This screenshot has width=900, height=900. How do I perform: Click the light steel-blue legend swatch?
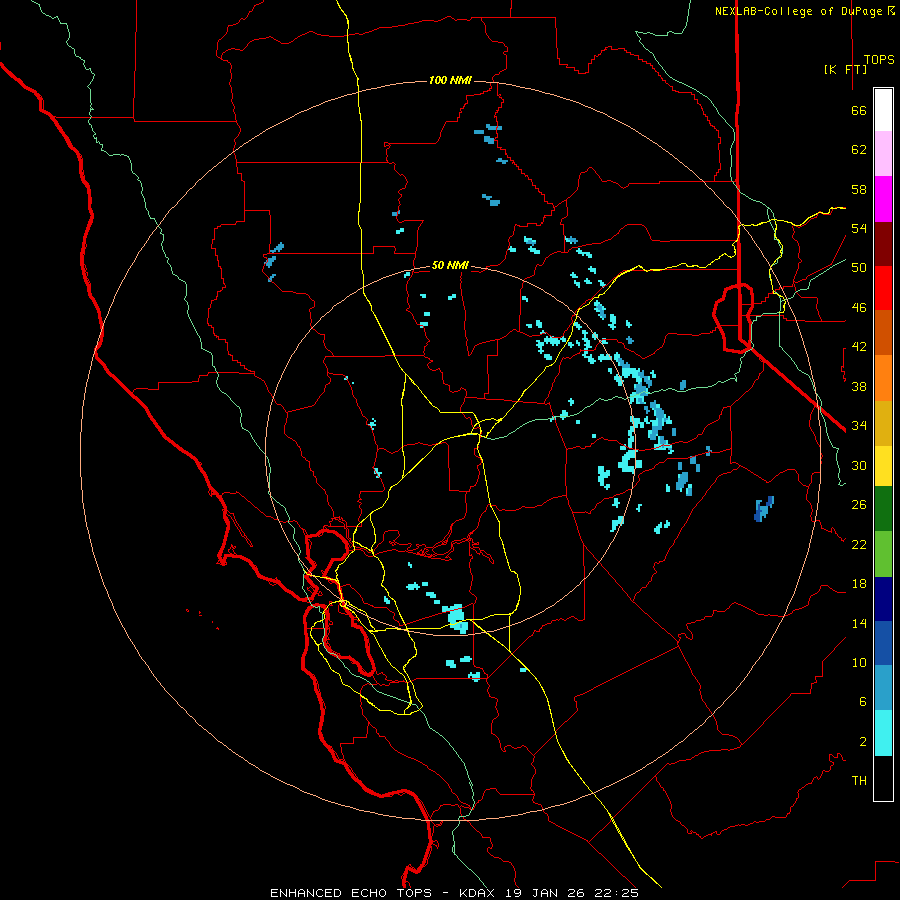click(883, 687)
